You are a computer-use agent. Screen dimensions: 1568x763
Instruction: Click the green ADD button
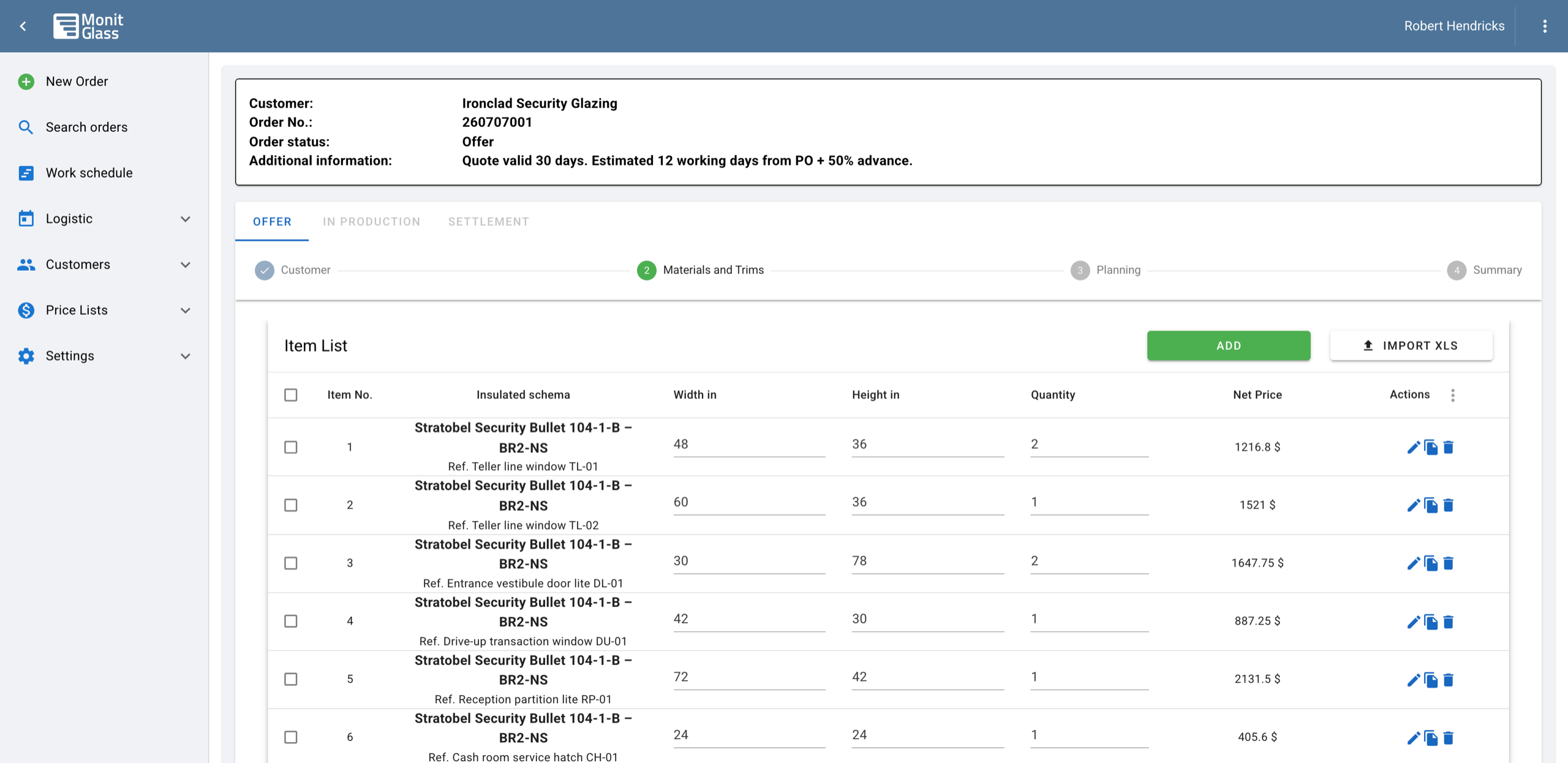[x=1229, y=346]
